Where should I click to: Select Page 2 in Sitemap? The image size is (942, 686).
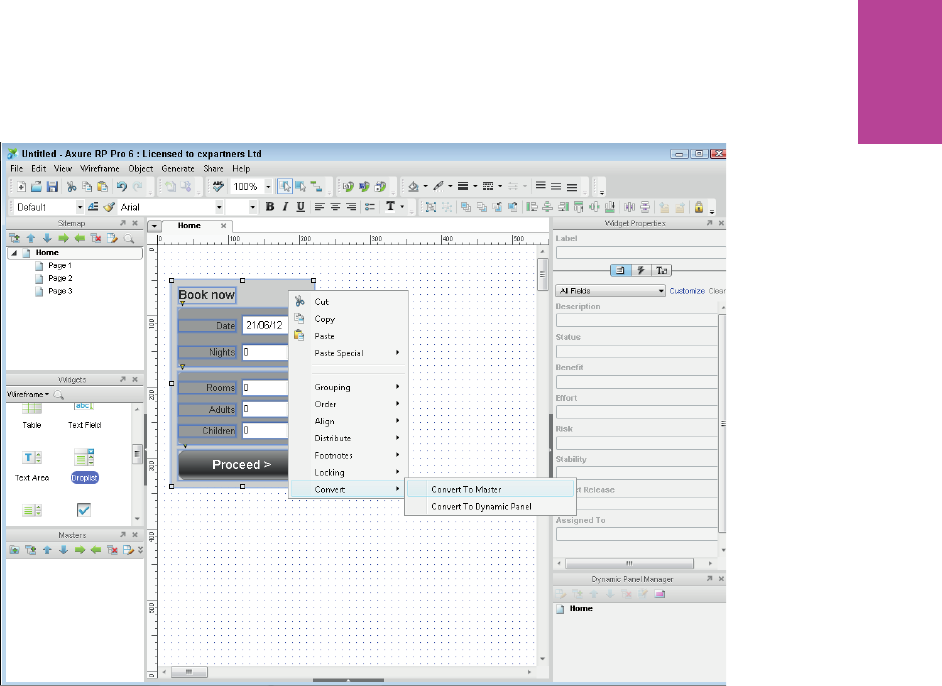point(60,278)
